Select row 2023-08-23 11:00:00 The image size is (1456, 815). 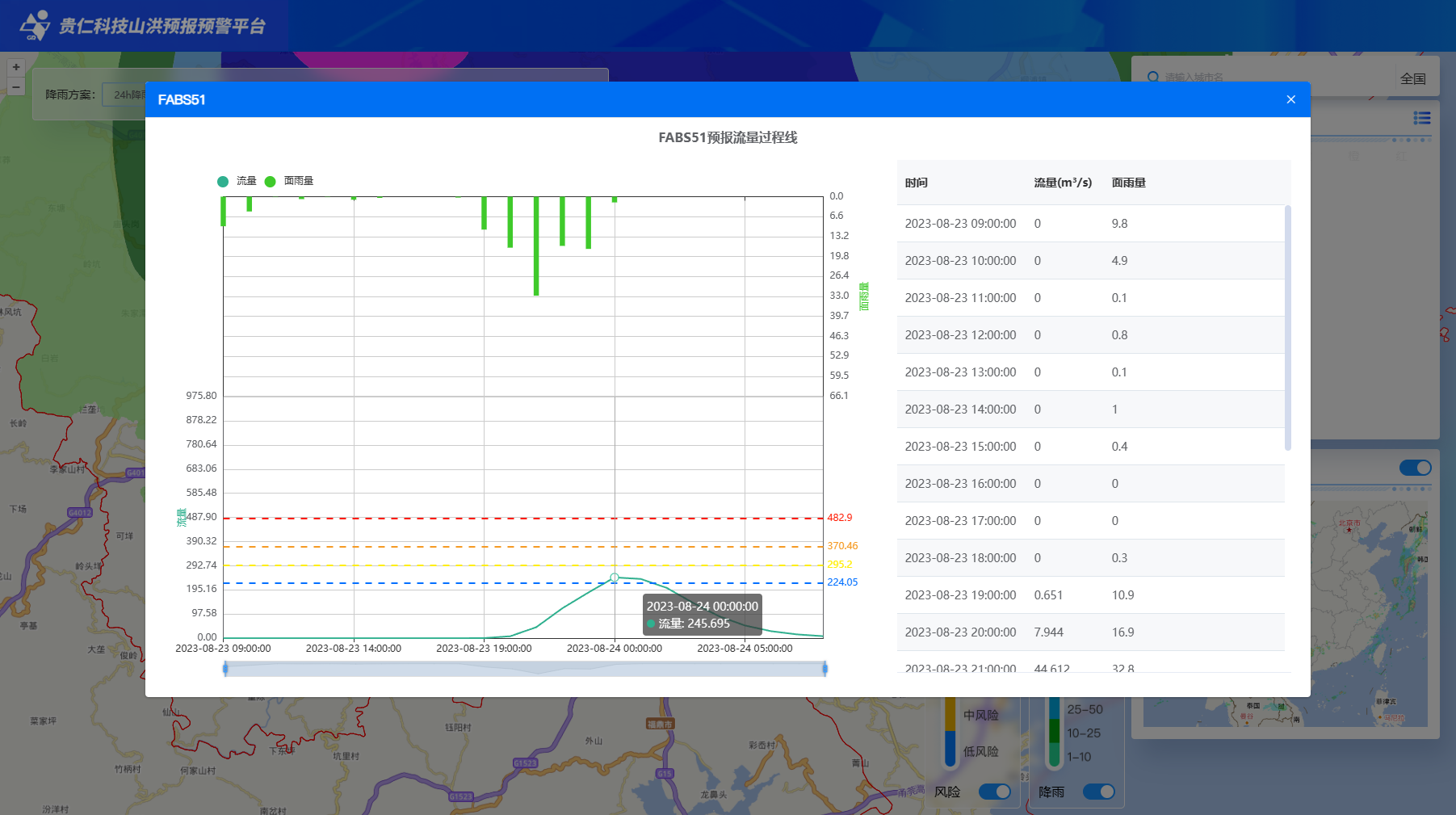point(1090,298)
